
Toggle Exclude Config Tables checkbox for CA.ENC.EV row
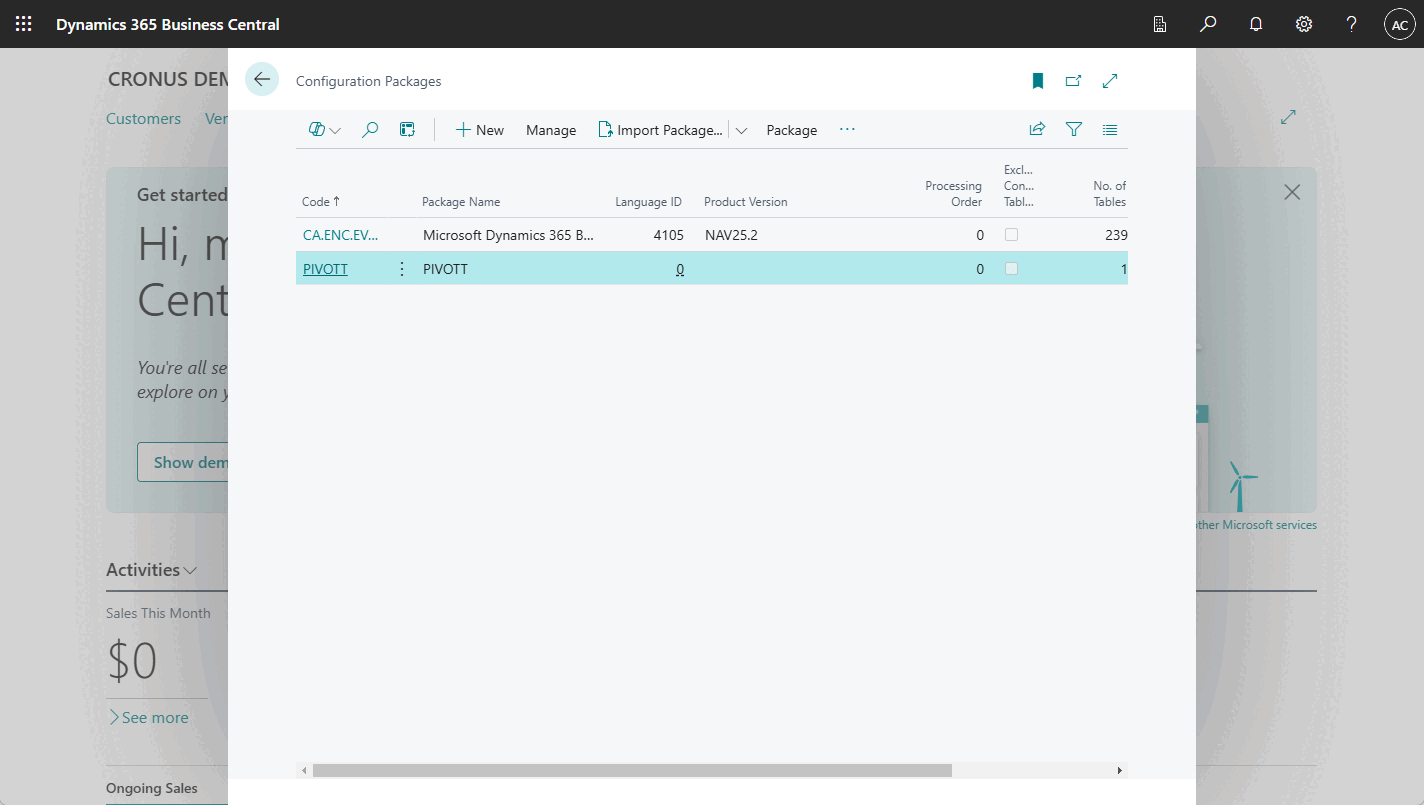coord(1011,235)
